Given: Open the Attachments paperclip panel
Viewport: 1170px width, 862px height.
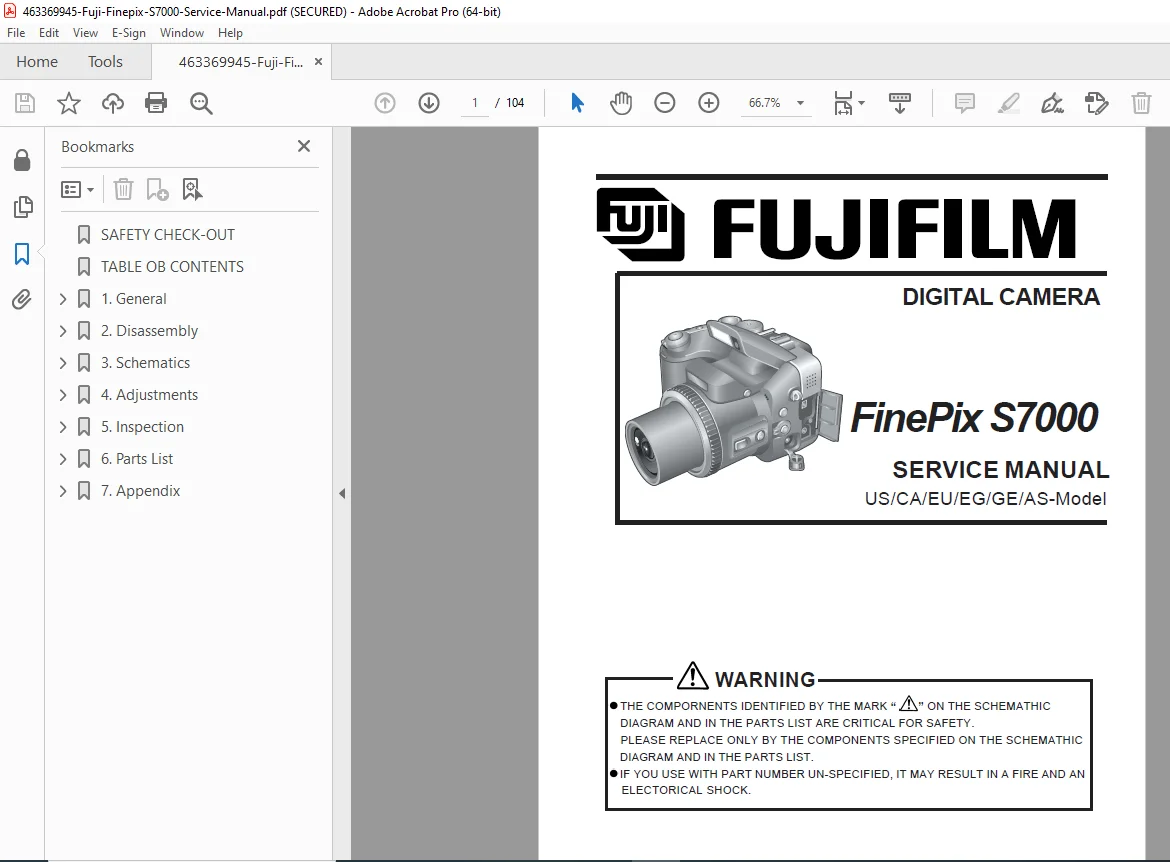Looking at the screenshot, I should (22, 300).
